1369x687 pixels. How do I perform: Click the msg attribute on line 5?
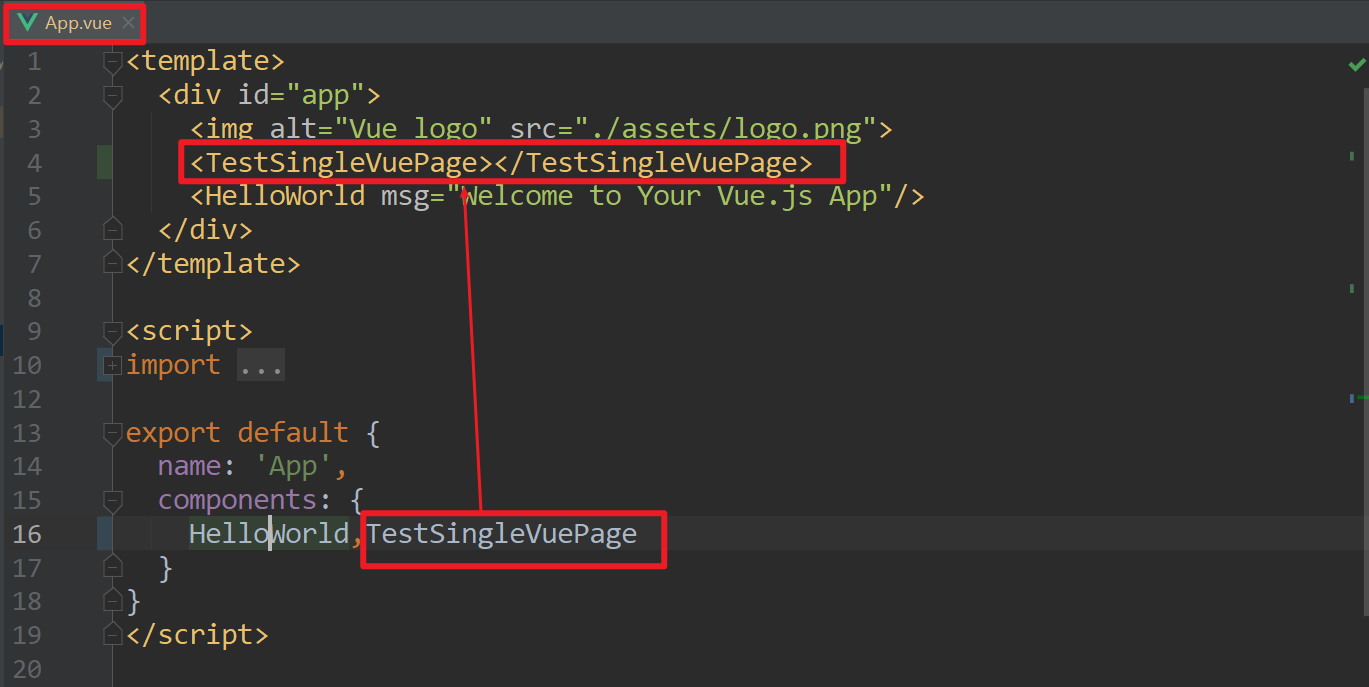click(405, 196)
